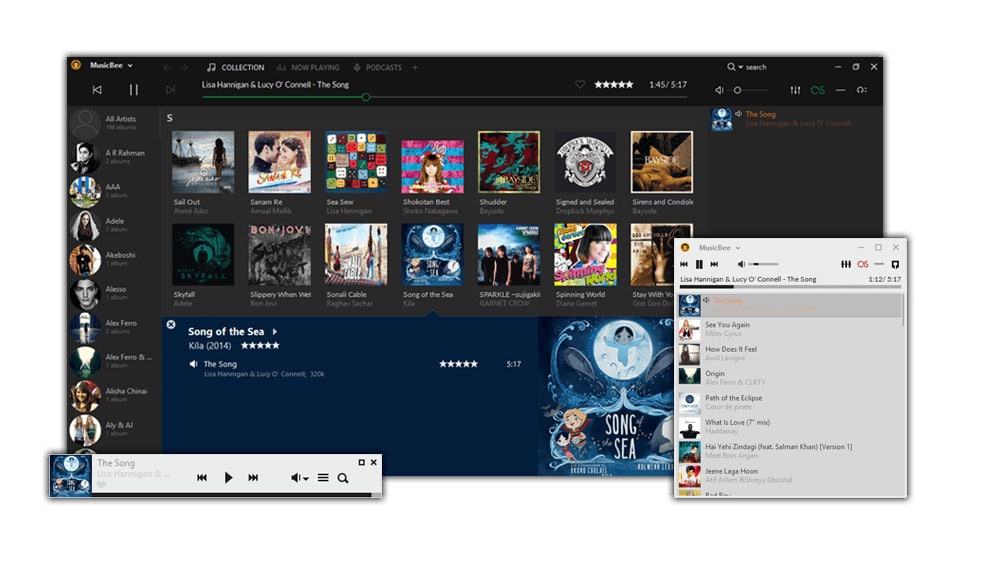Select Adele in artist list
This screenshot has height=562, width=1000.
[x=115, y=225]
